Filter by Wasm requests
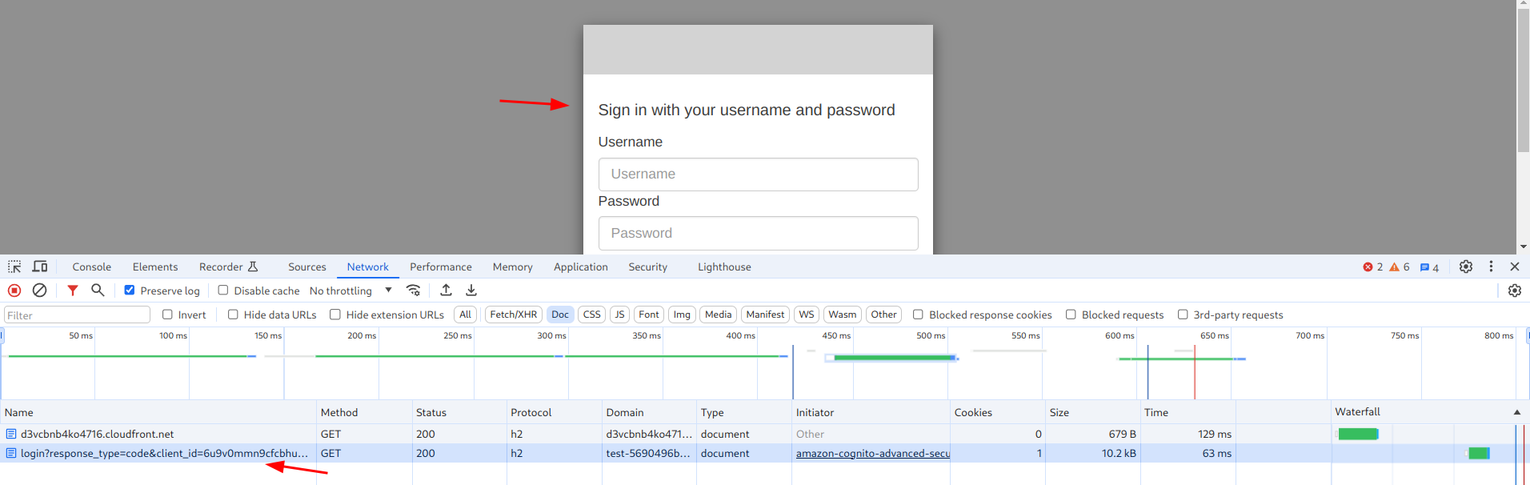This screenshot has width=1530, height=485. pos(842,315)
